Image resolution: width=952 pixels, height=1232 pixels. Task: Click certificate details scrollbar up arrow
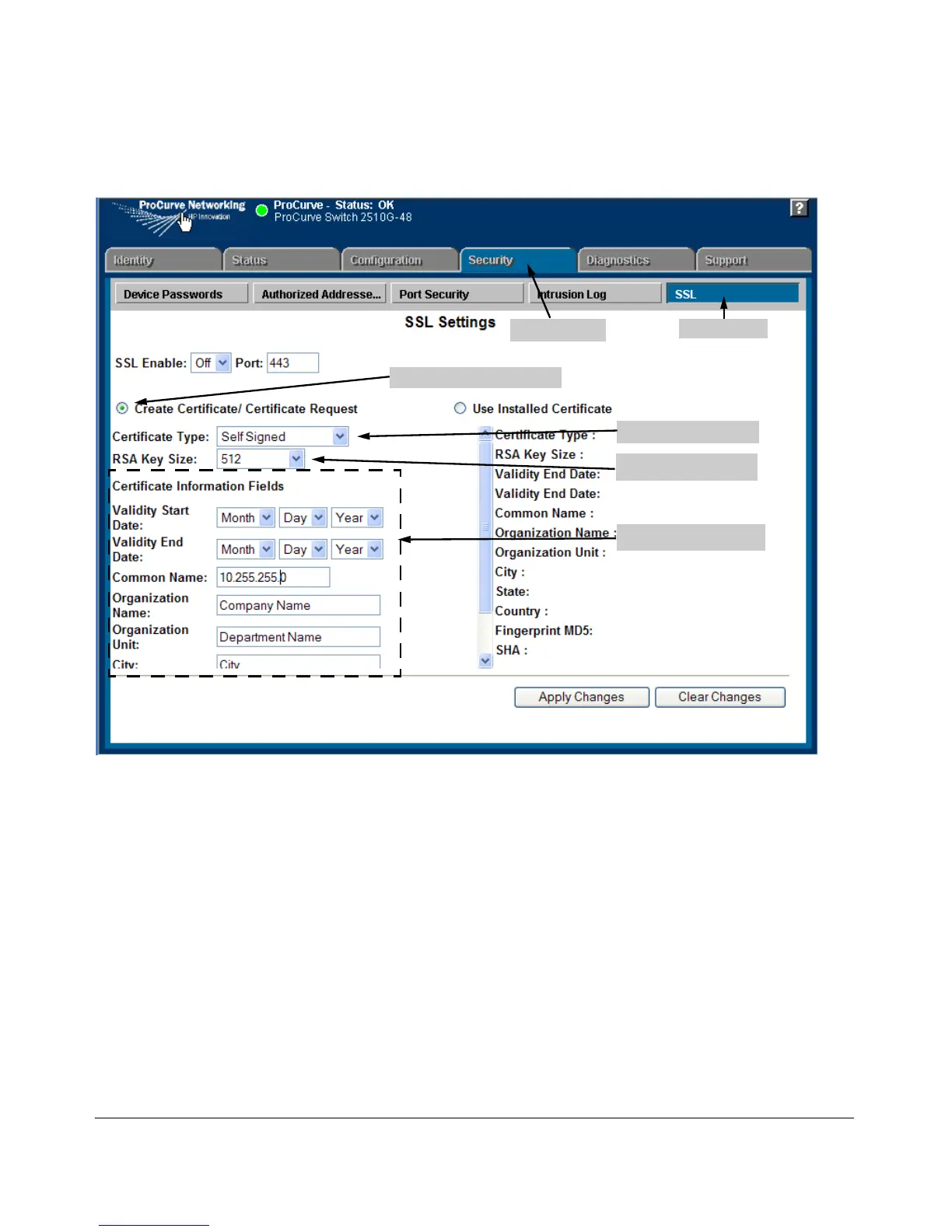pos(485,433)
